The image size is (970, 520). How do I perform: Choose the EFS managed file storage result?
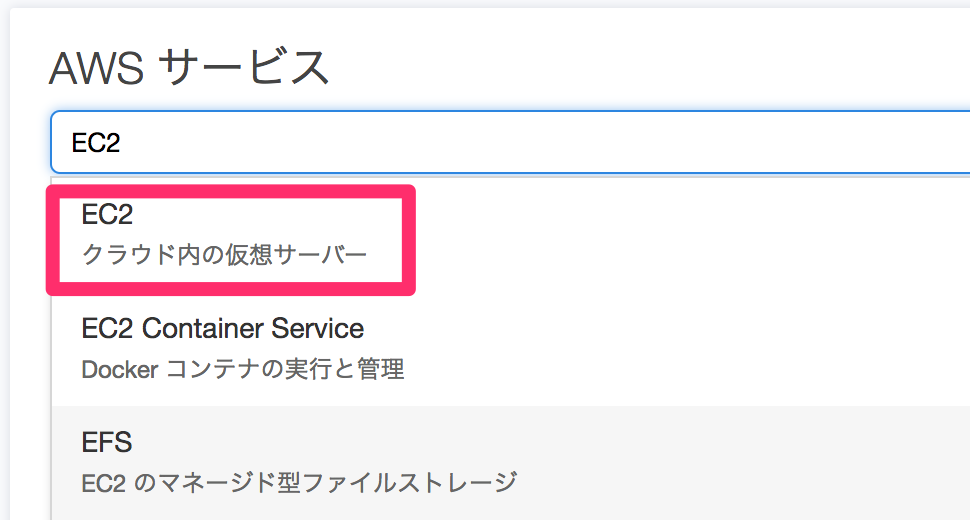coord(510,462)
